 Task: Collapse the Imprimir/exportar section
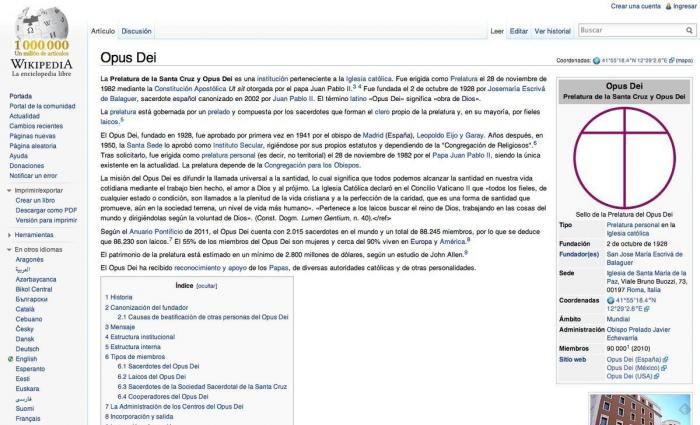click(x=9, y=191)
